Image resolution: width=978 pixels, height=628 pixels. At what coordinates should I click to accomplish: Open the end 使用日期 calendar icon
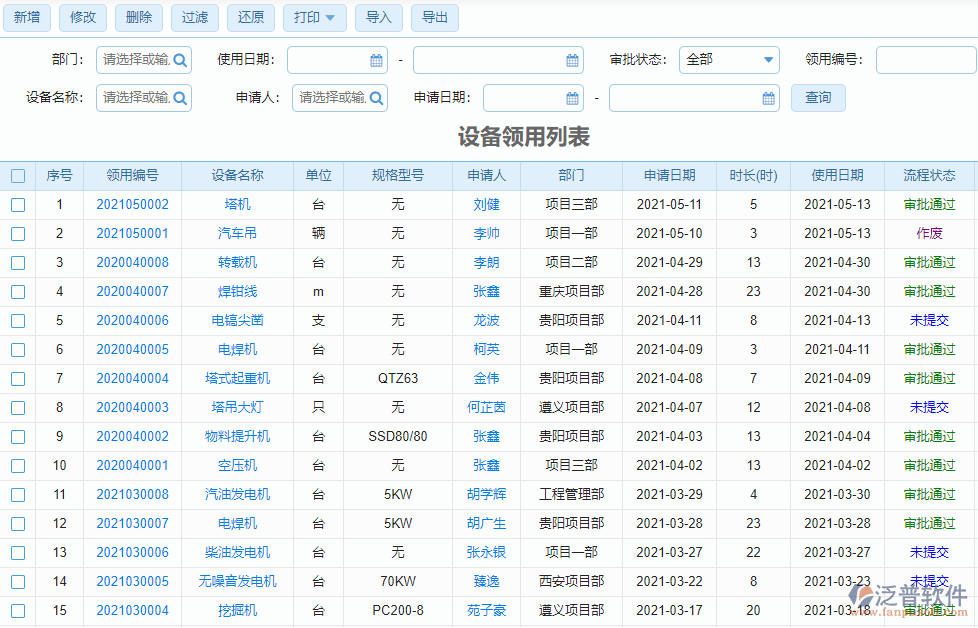click(x=571, y=60)
